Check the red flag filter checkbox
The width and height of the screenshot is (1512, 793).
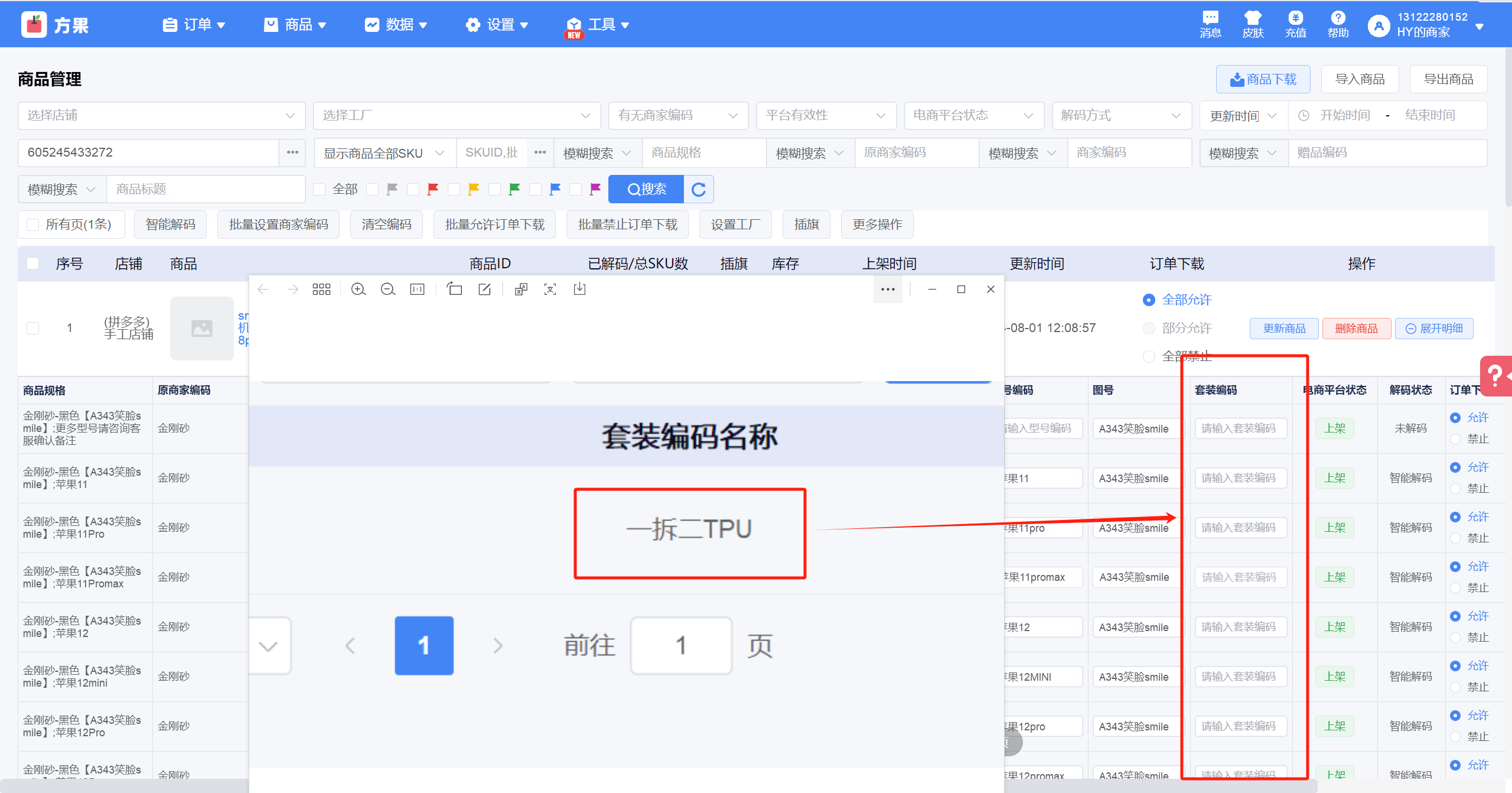413,189
